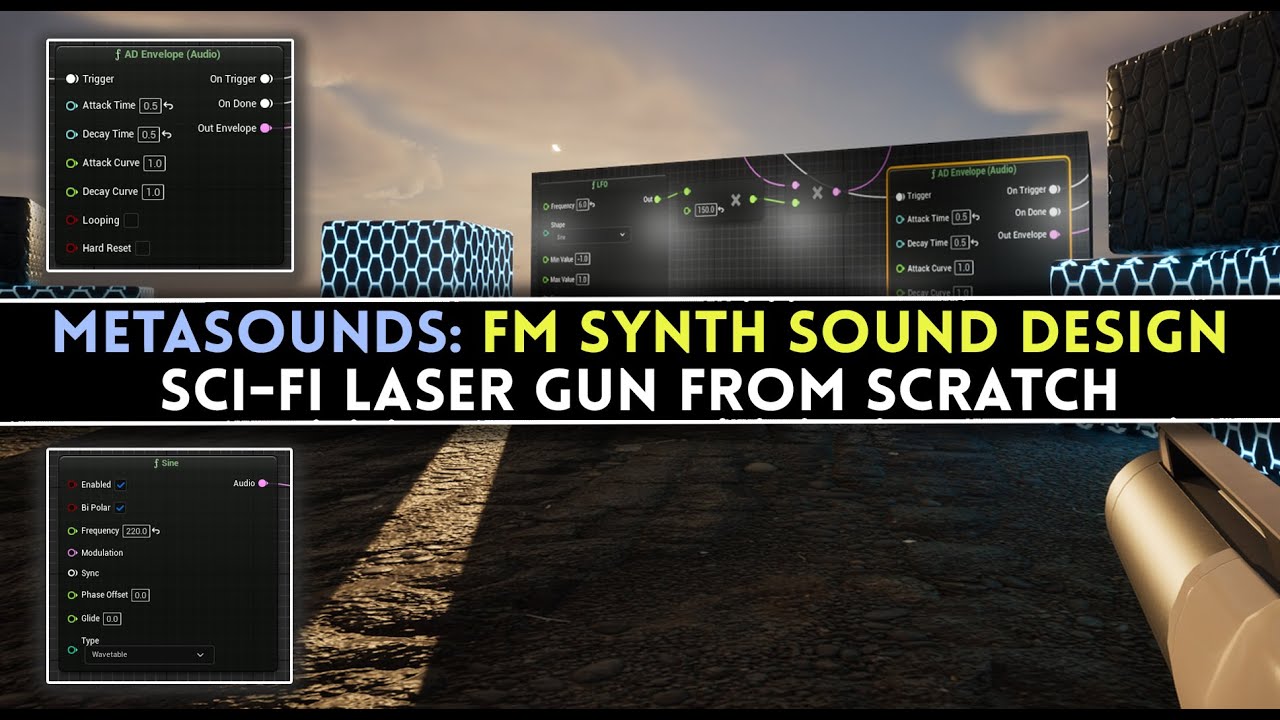Click the Decay Time pin in the top-left AD Envelope node
This screenshot has width=1280, height=720.
[72, 134]
